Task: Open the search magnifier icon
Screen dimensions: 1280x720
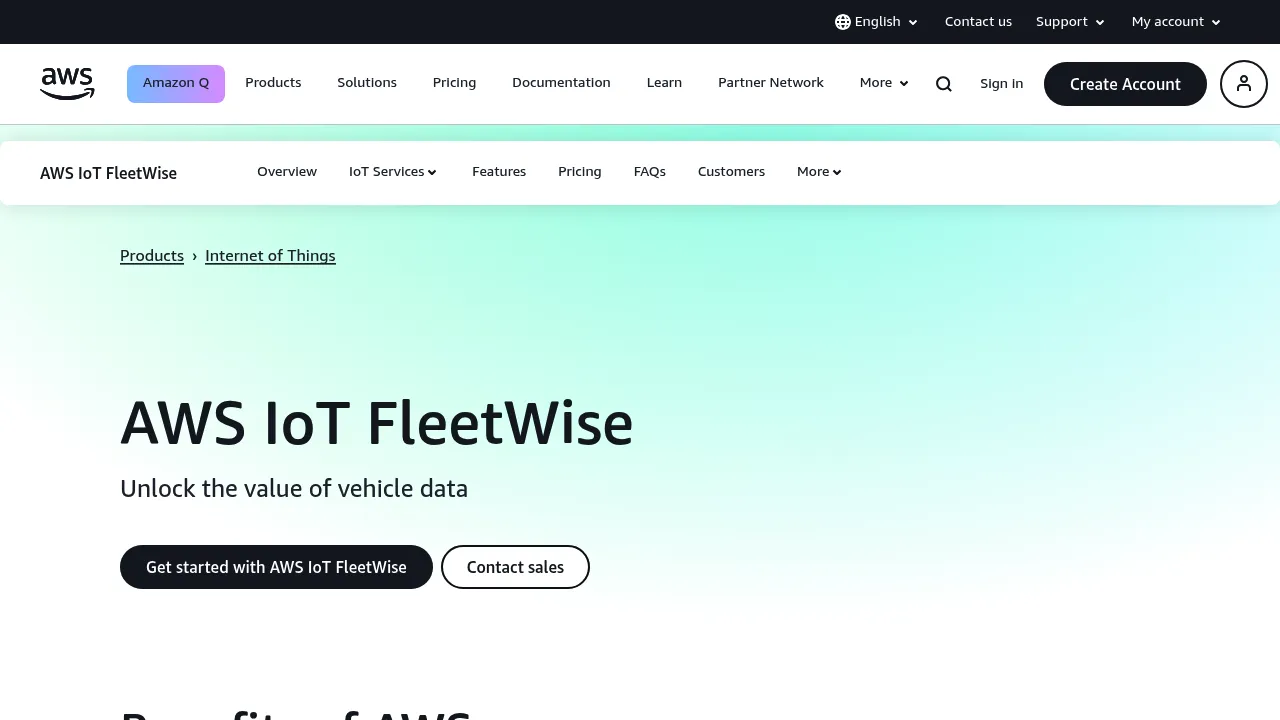Action: (x=944, y=84)
